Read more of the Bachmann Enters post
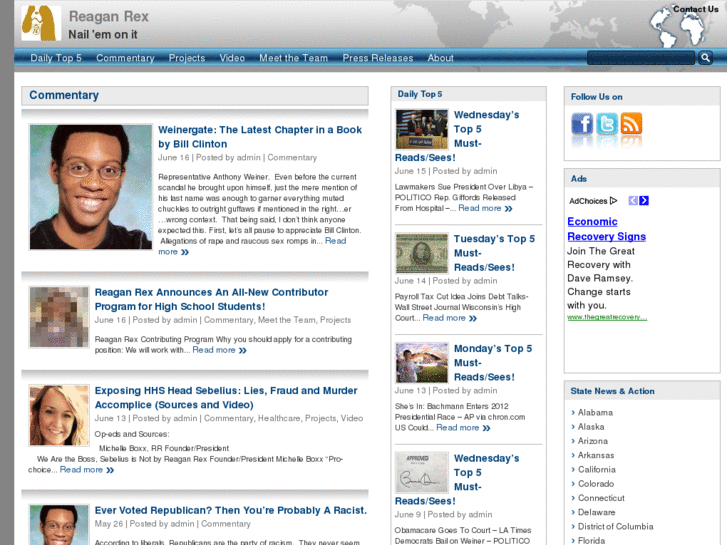The width and height of the screenshot is (727, 545). click(463, 428)
